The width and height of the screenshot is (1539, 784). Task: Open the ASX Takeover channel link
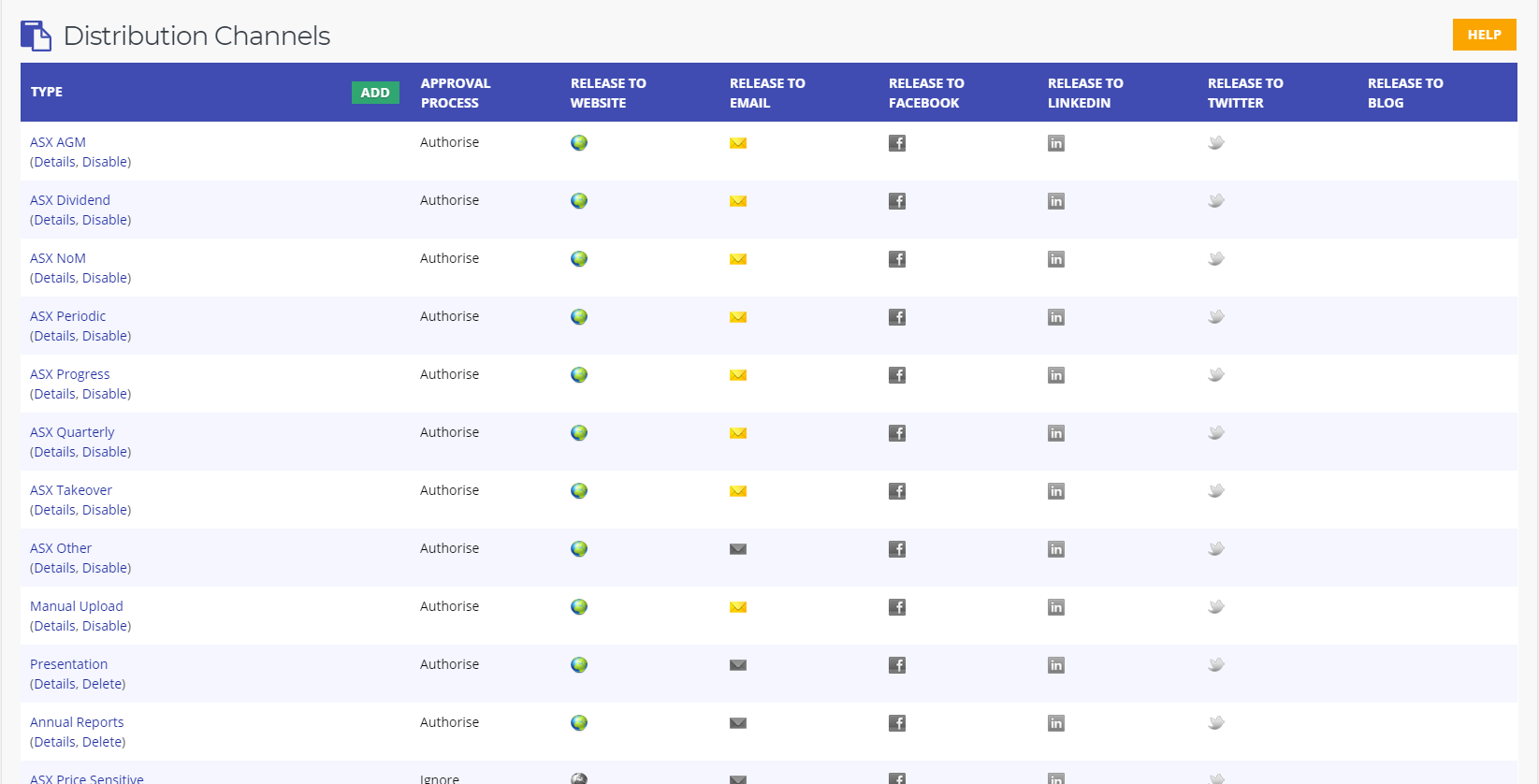[x=71, y=490]
